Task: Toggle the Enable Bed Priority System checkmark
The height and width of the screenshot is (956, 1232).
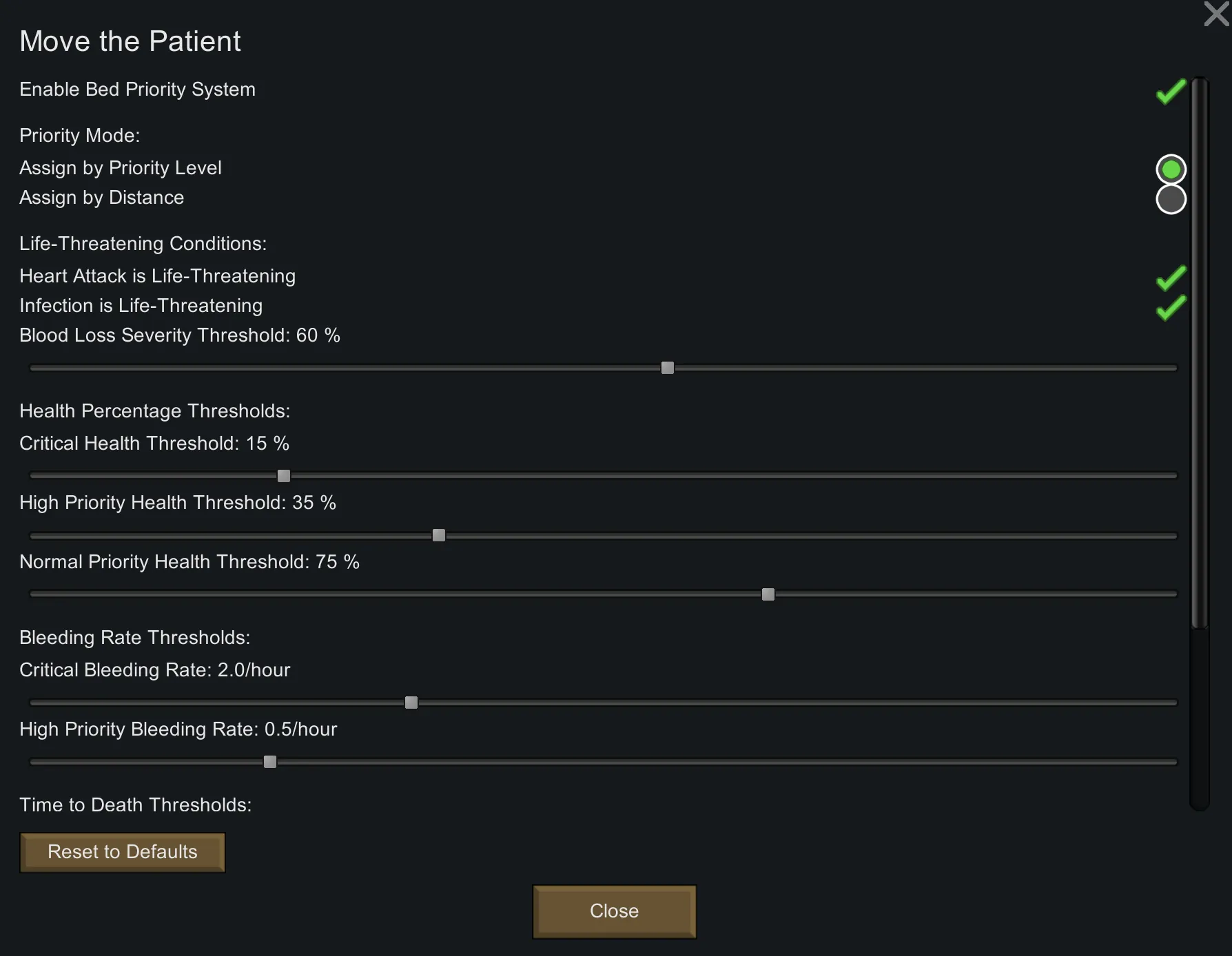Action: coord(1171,91)
